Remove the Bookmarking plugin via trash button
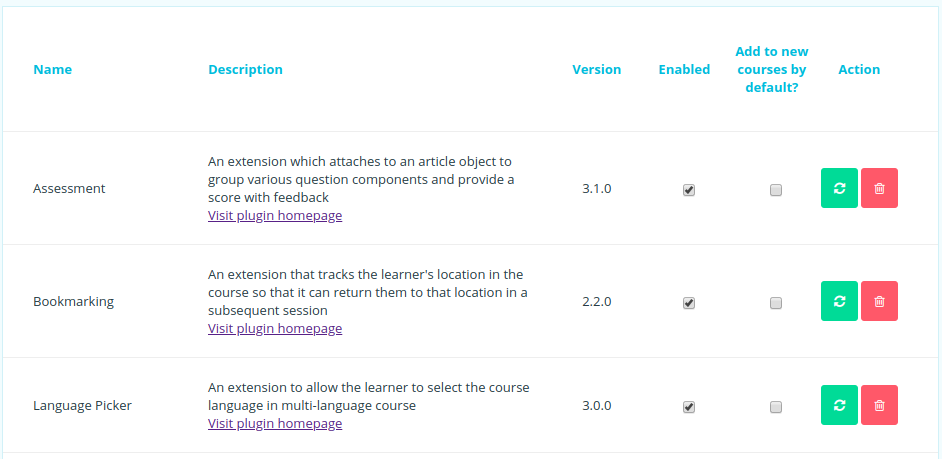The image size is (942, 459). [879, 301]
